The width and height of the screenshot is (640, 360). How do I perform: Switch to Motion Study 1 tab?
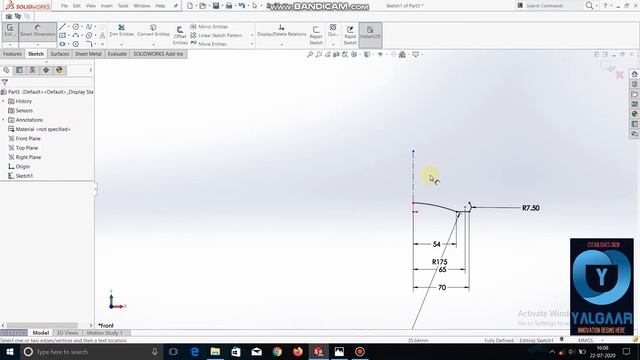click(x=104, y=333)
